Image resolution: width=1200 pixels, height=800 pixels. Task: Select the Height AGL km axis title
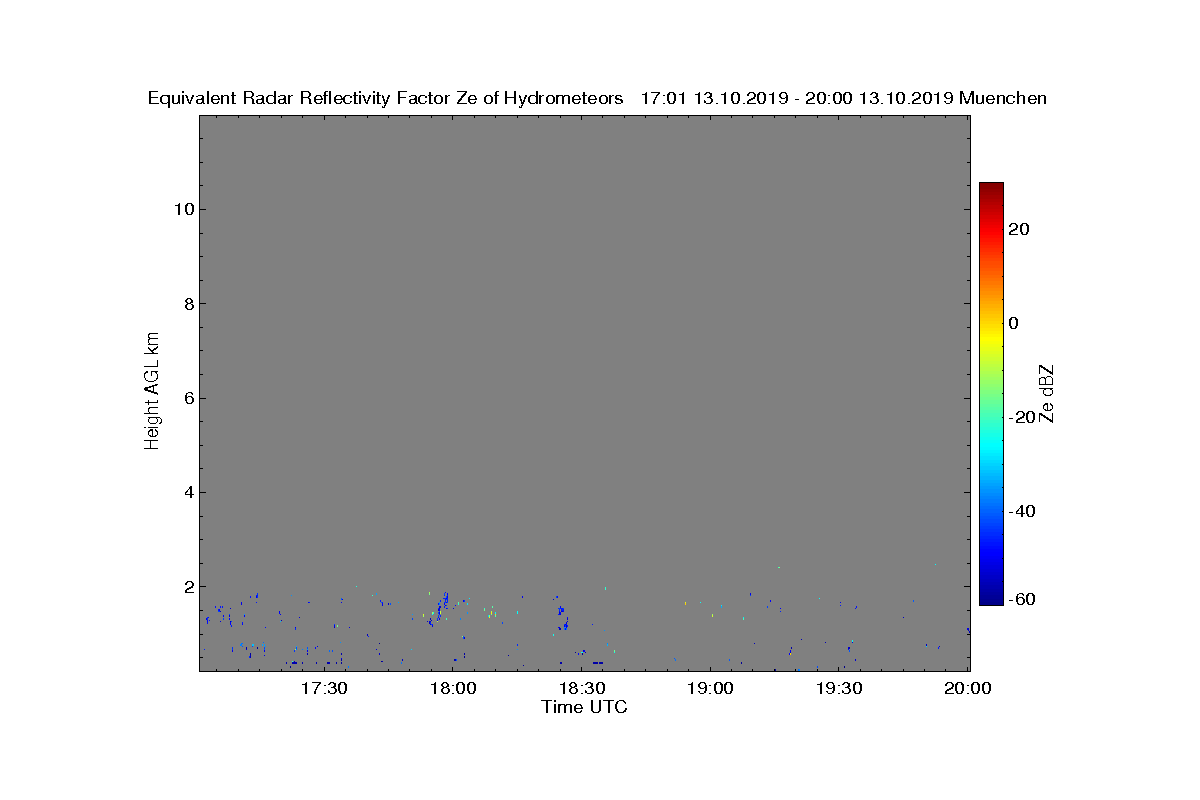(152, 390)
